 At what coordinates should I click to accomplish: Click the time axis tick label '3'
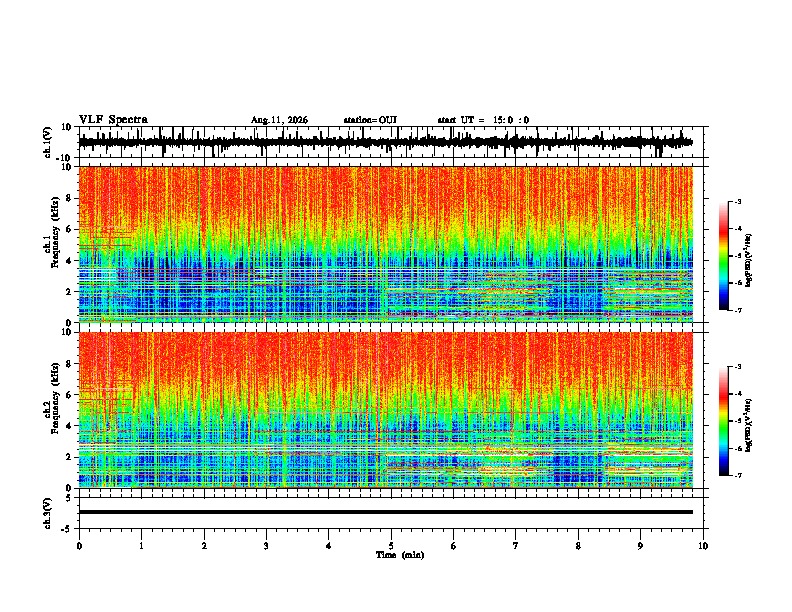click(266, 546)
